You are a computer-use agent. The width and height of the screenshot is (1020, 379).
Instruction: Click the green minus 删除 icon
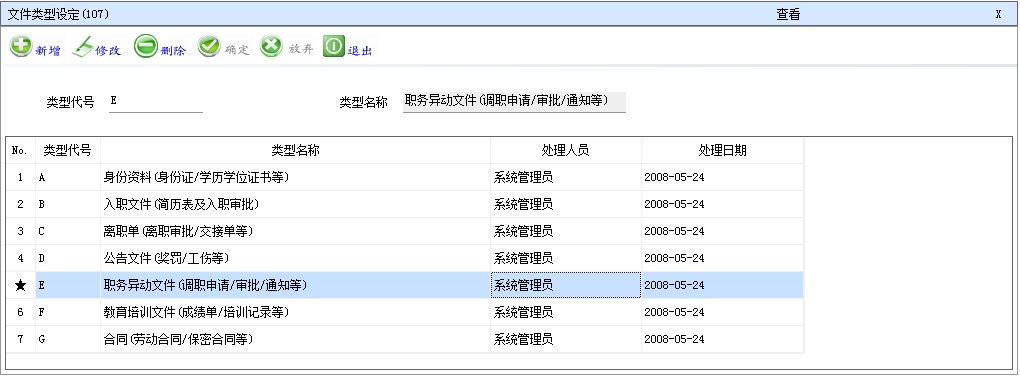coord(146,46)
